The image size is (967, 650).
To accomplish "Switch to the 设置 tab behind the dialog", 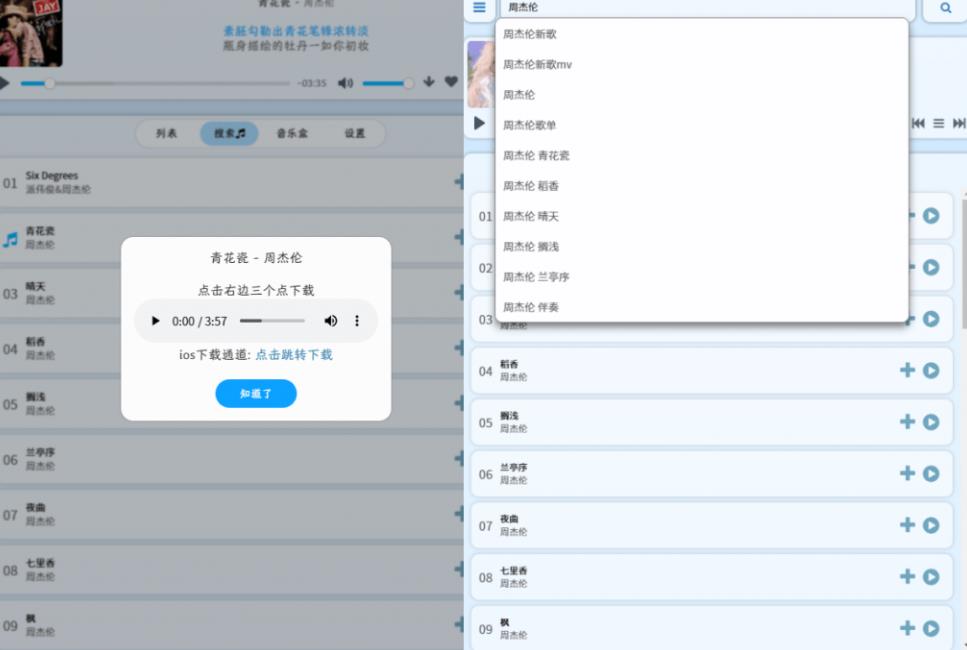I will click(x=355, y=133).
